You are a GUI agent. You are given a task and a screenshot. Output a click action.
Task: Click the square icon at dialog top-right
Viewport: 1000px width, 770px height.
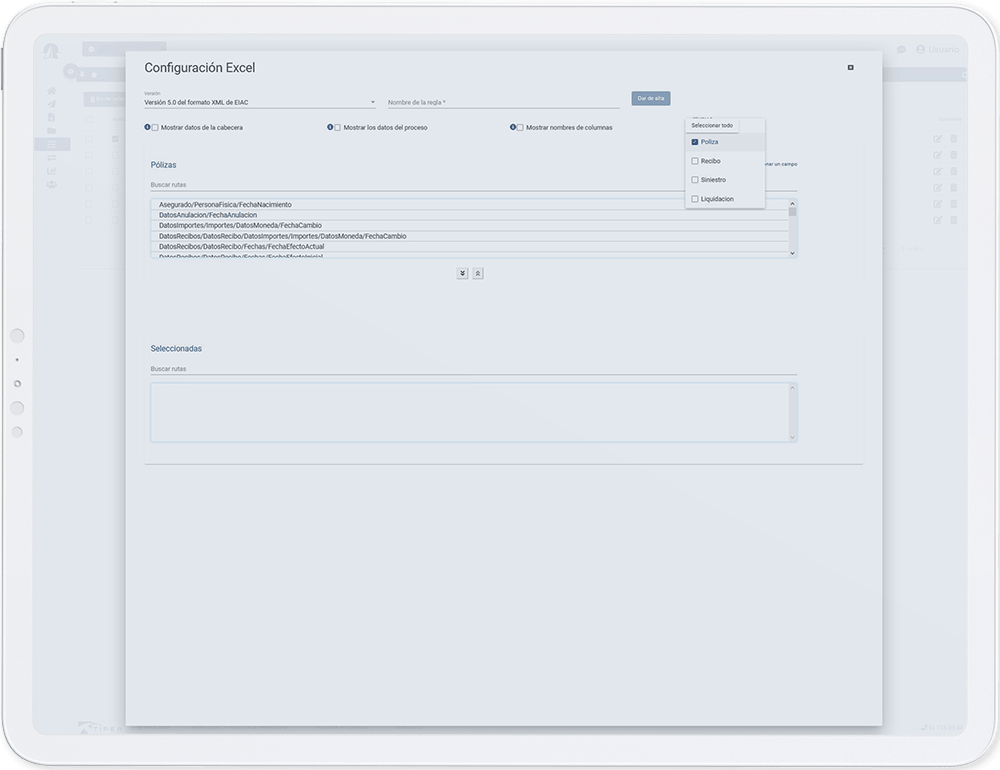coord(850,68)
